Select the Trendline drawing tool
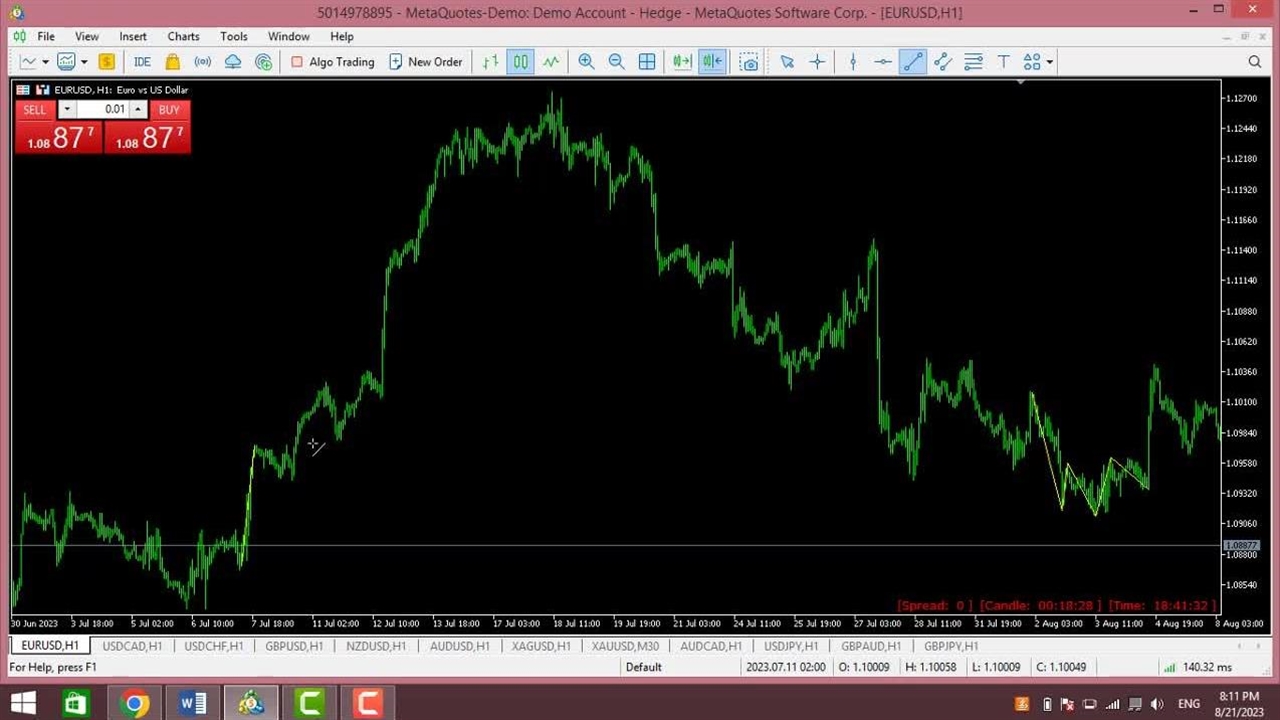The height and width of the screenshot is (720, 1280). (912, 62)
